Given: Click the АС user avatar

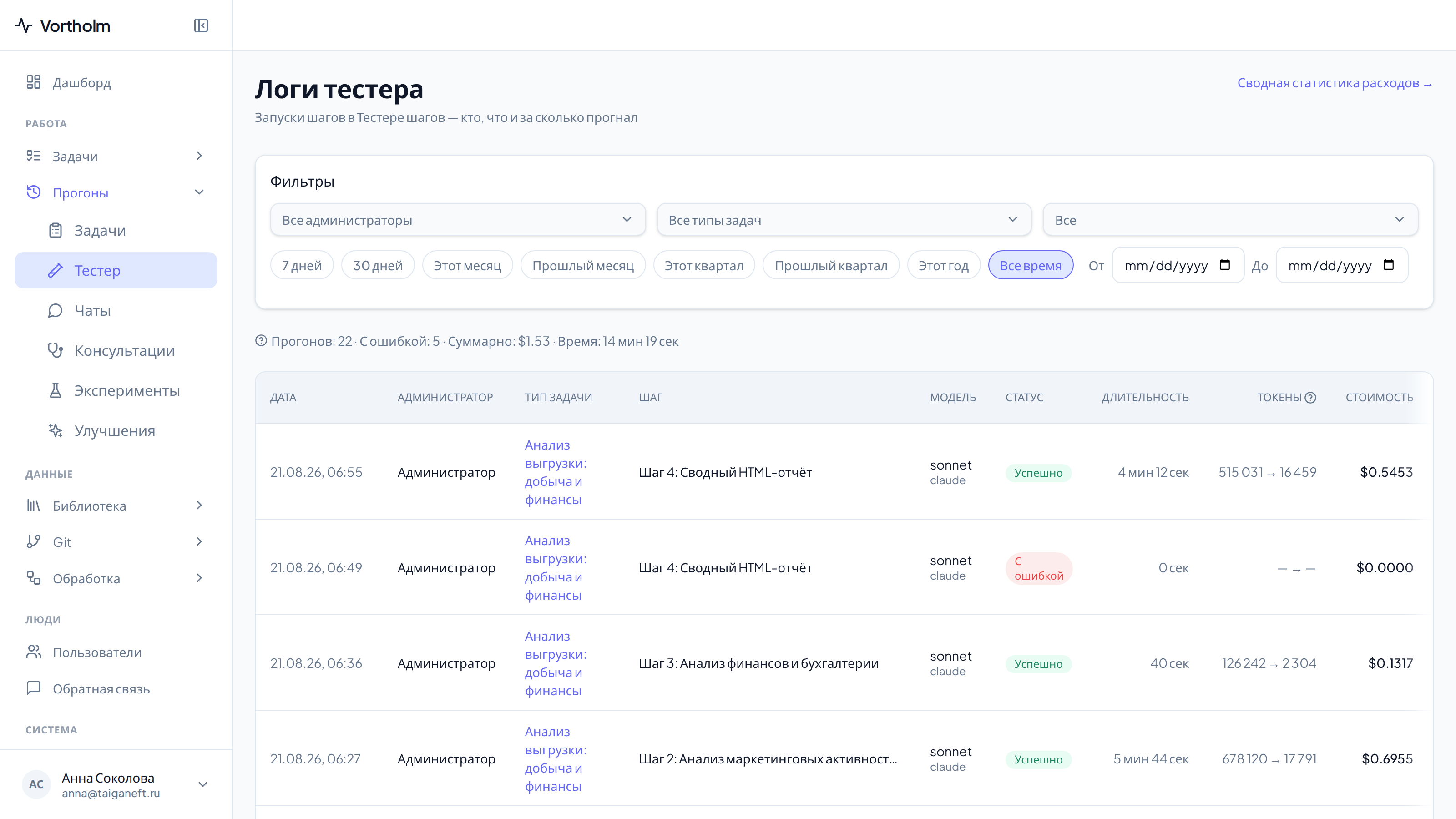Looking at the screenshot, I should (x=36, y=784).
